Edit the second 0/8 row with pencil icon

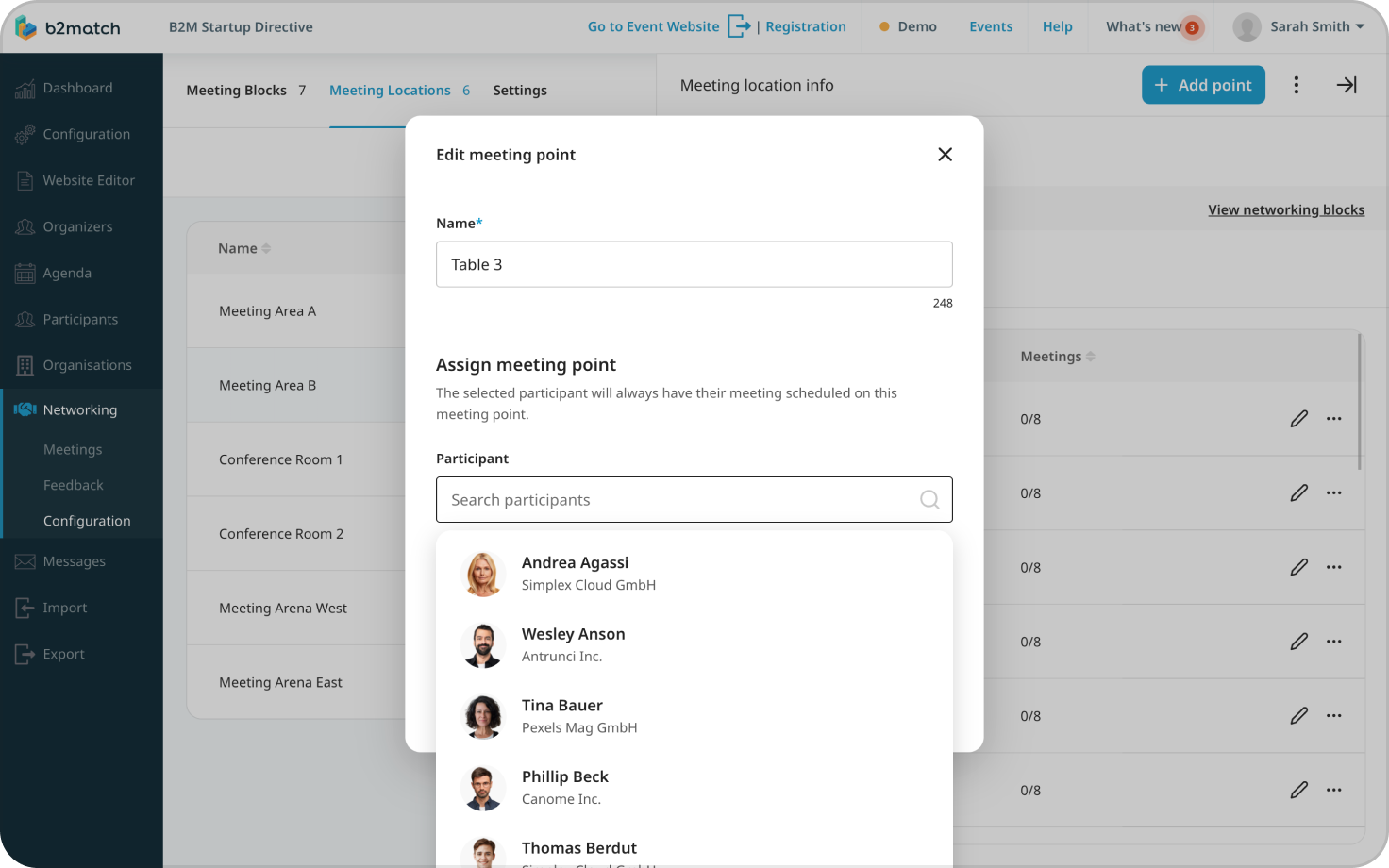[1299, 492]
